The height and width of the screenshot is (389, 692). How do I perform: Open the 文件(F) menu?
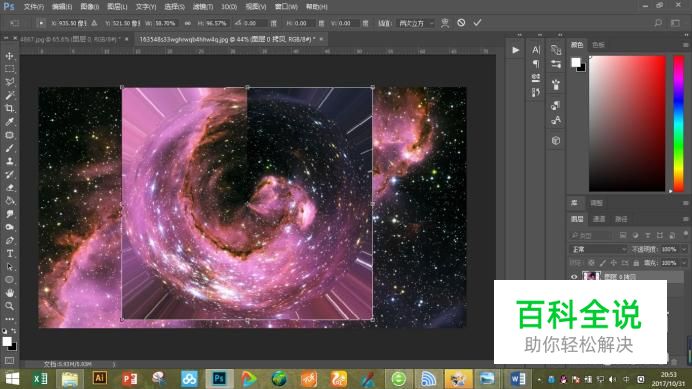pyautogui.click(x=34, y=7)
